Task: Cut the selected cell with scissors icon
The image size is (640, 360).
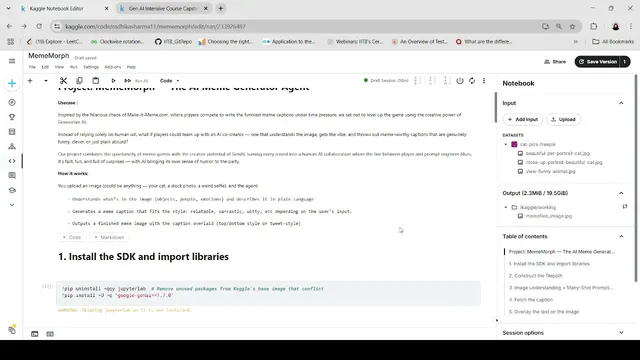Action: click(63, 81)
